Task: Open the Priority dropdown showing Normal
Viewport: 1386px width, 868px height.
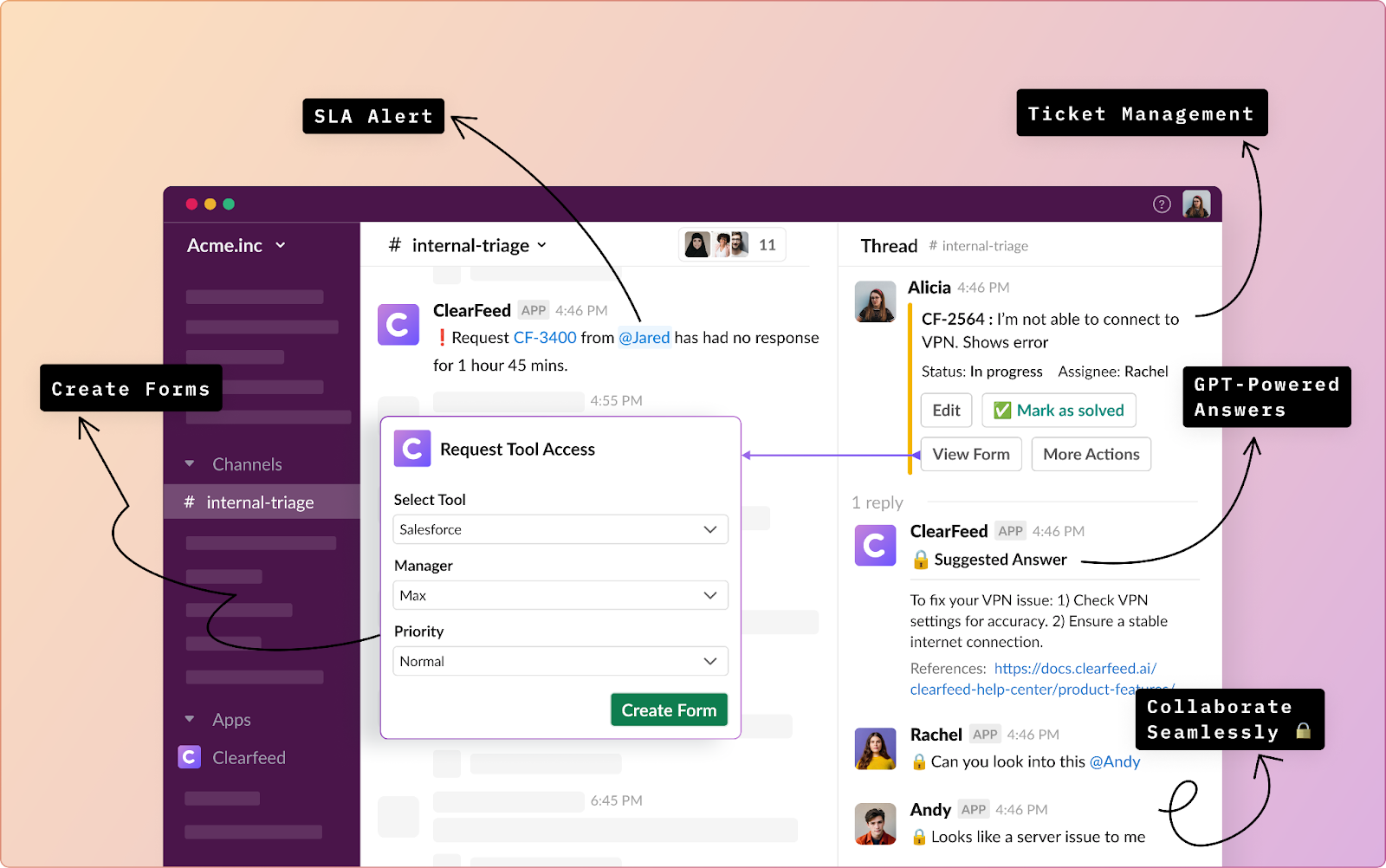Action: 560,661
